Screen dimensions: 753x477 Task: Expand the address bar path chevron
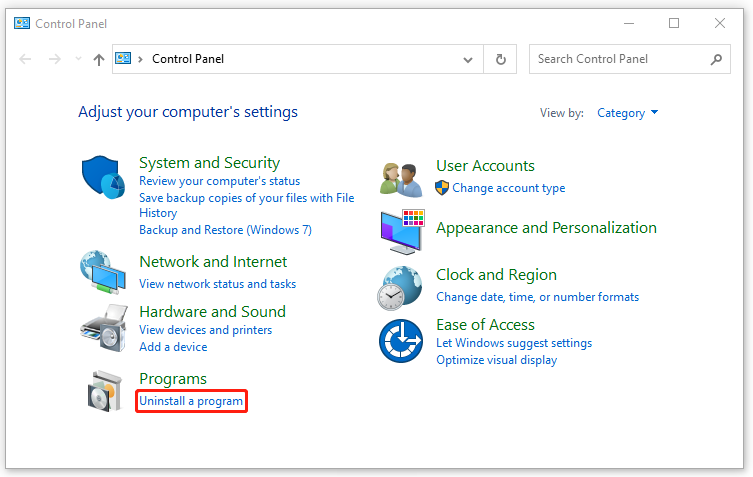click(140, 59)
